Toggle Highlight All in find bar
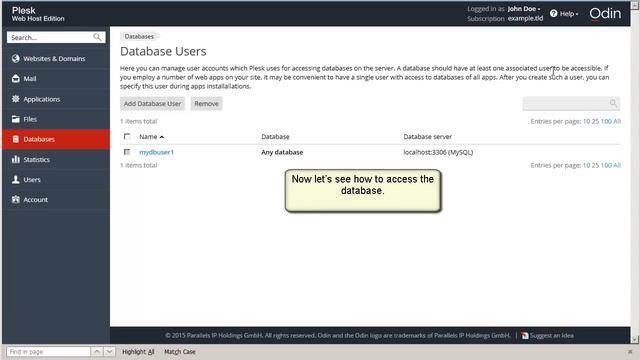Screen dimensions: 640x360 138,351
